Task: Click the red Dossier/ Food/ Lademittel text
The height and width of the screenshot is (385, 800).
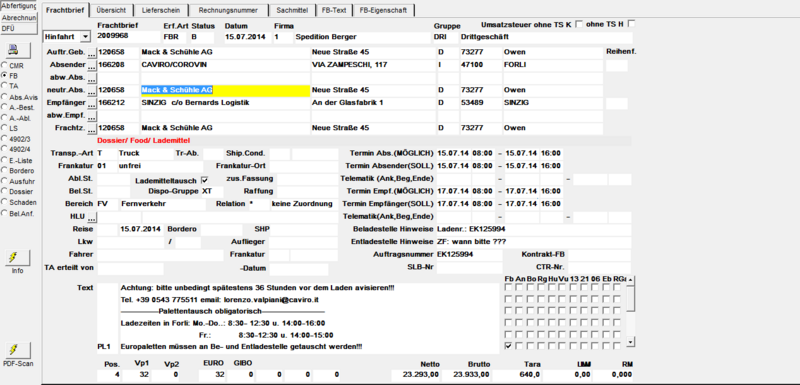Action: point(144,140)
